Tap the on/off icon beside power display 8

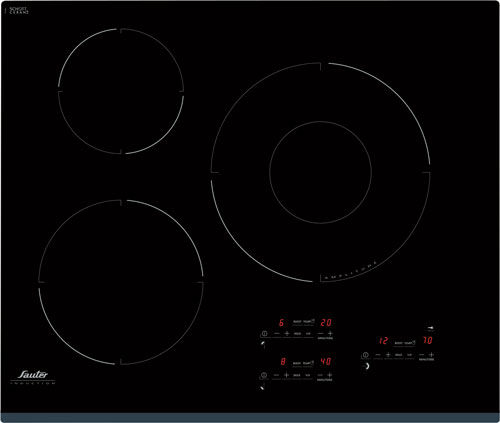[264, 375]
